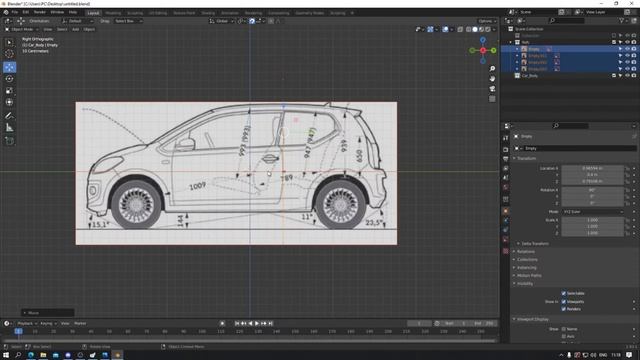Open the File menu
The width and height of the screenshot is (640, 360).
click(x=15, y=13)
